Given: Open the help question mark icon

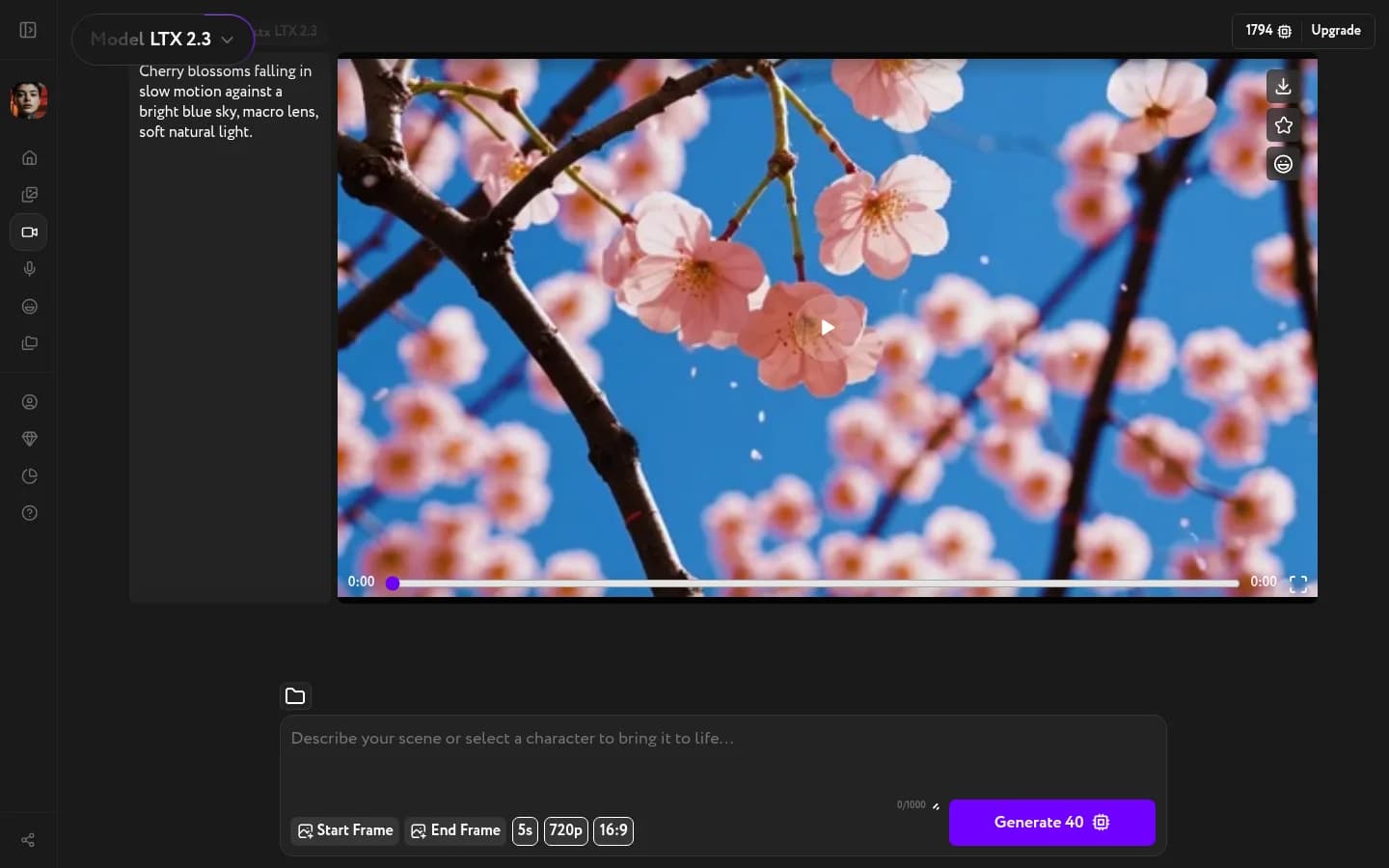Looking at the screenshot, I should point(29,512).
